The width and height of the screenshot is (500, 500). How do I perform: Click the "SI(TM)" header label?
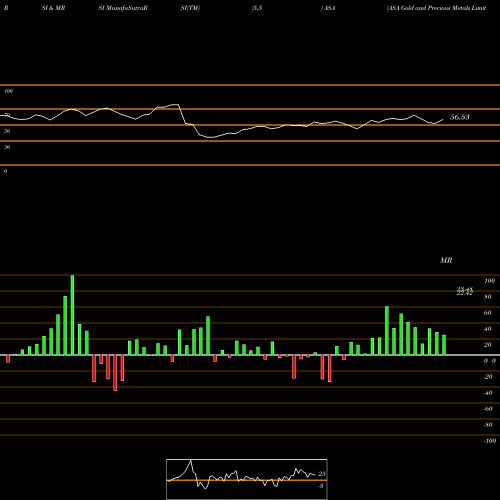click(190, 8)
